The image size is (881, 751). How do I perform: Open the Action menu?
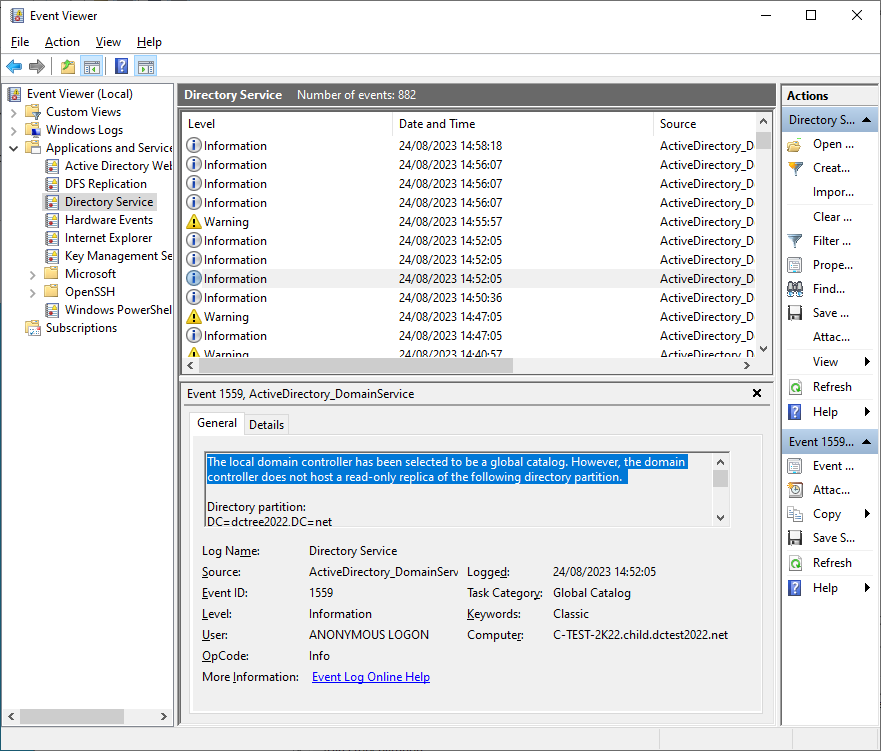(62, 42)
